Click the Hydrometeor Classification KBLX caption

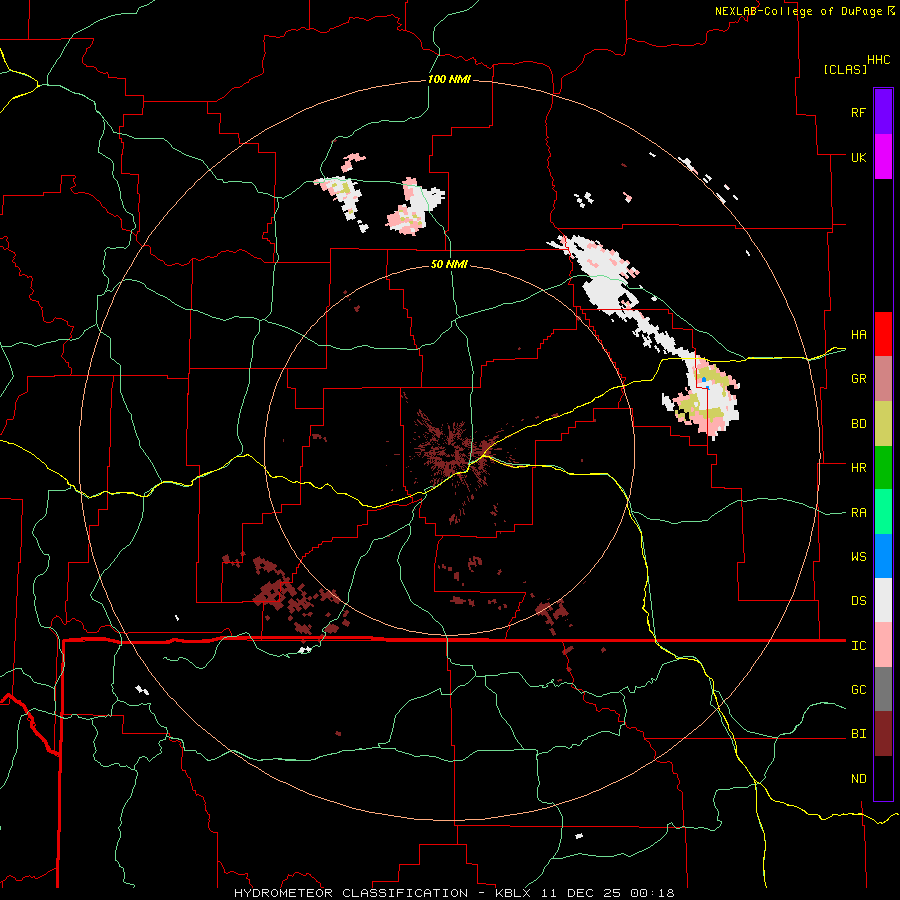pyautogui.click(x=454, y=893)
